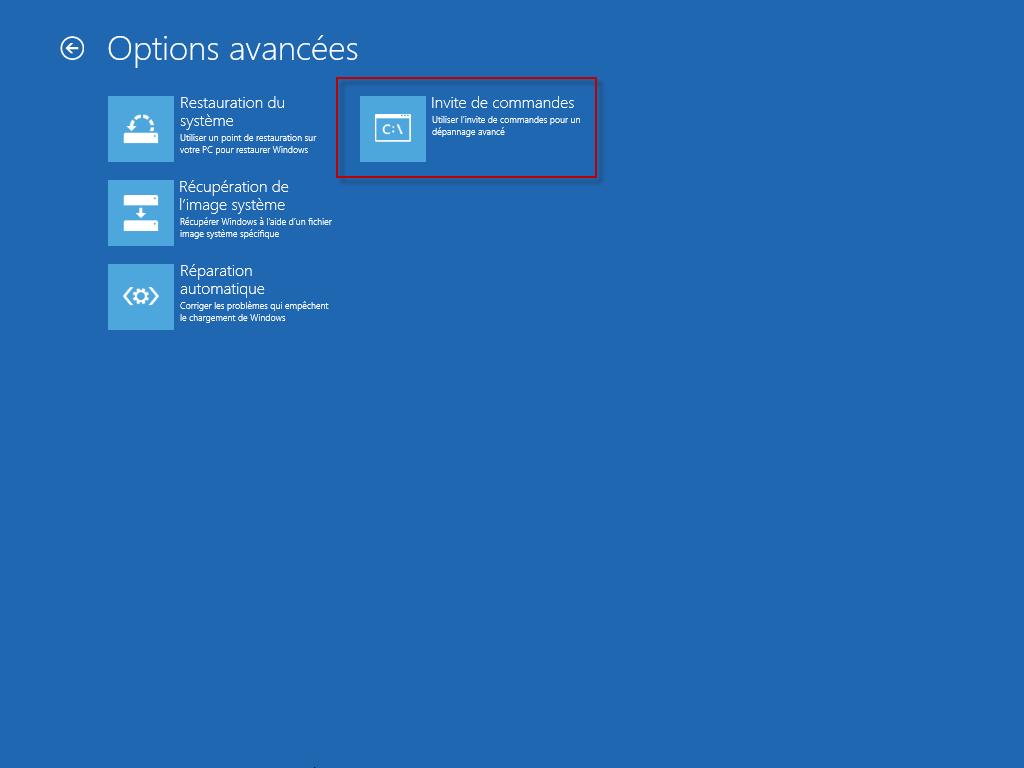Image resolution: width=1024 pixels, height=768 pixels.
Task: Open the Réparation automatique gear icon
Action: click(141, 296)
